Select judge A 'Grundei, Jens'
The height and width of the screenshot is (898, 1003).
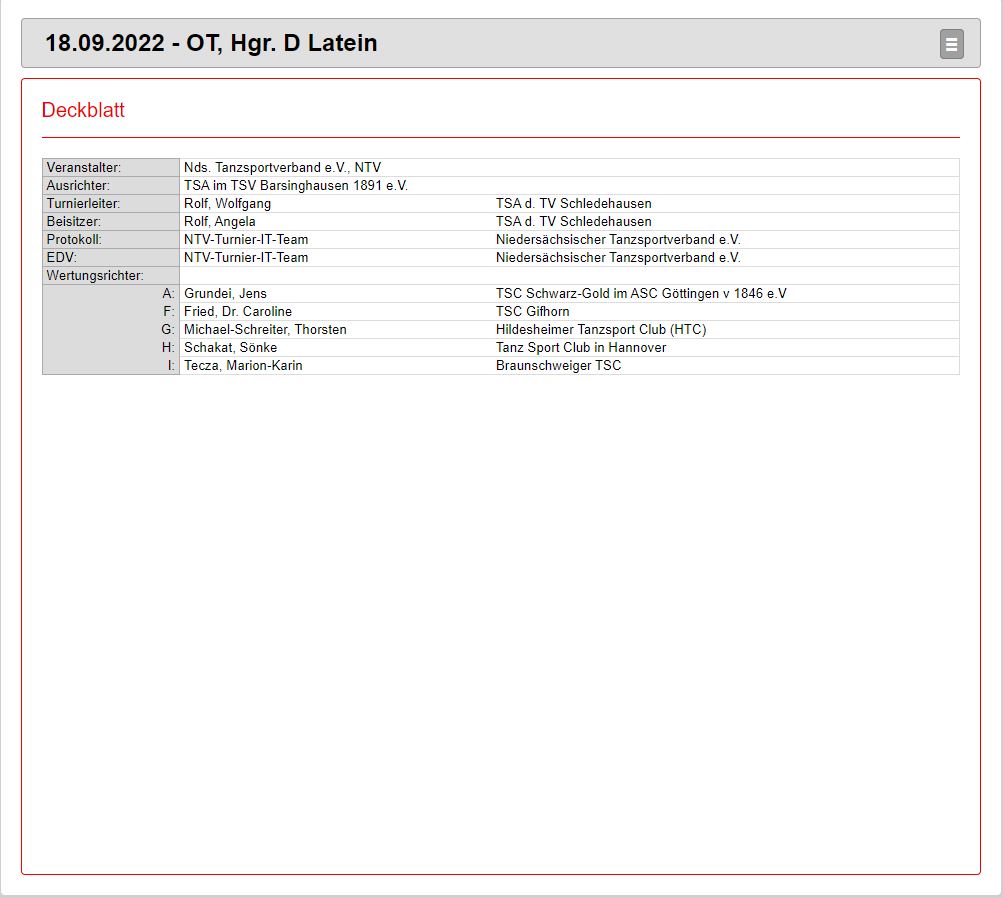click(x=225, y=294)
